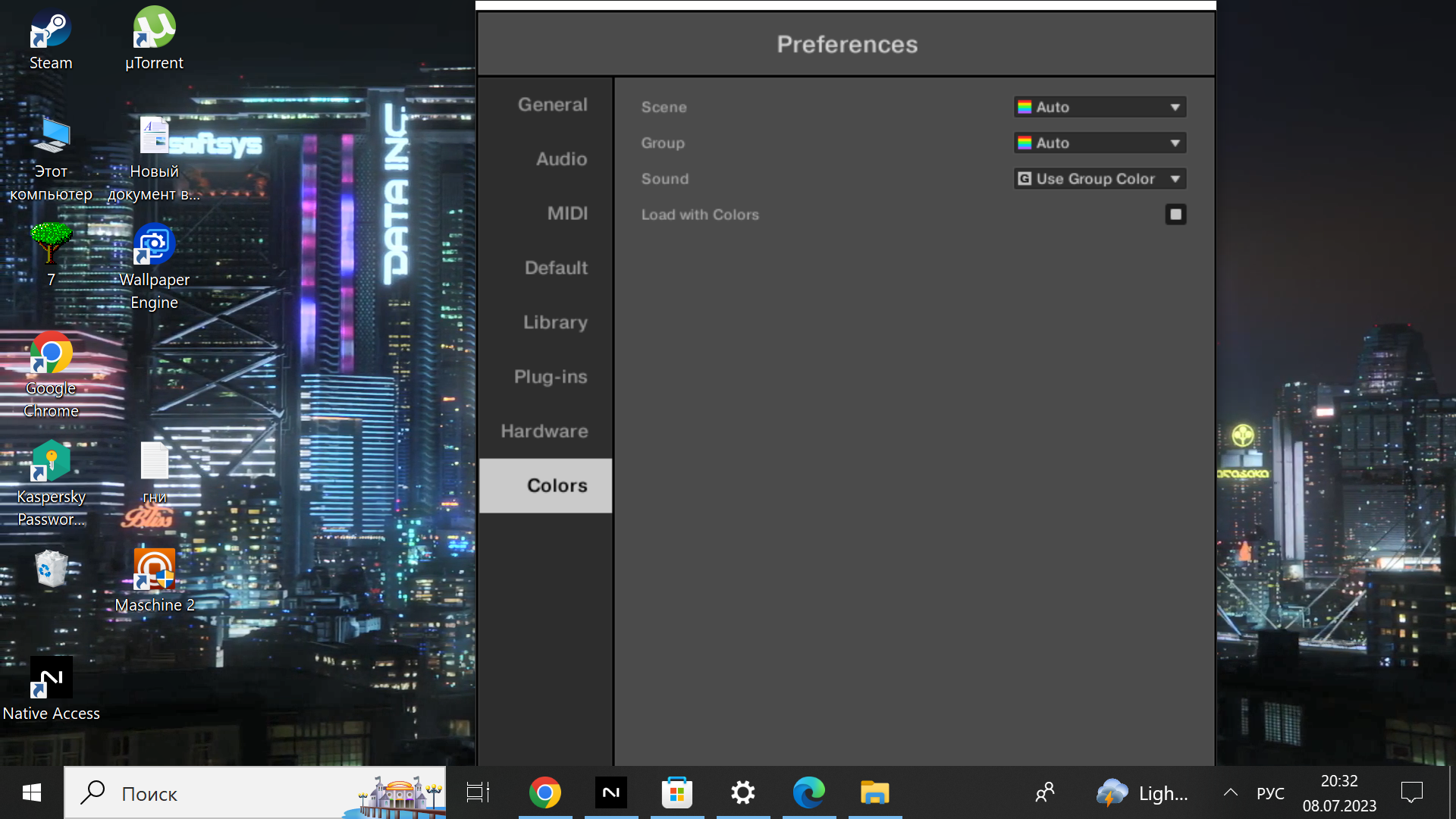
Task: Switch to the General preferences tab
Action: (552, 105)
